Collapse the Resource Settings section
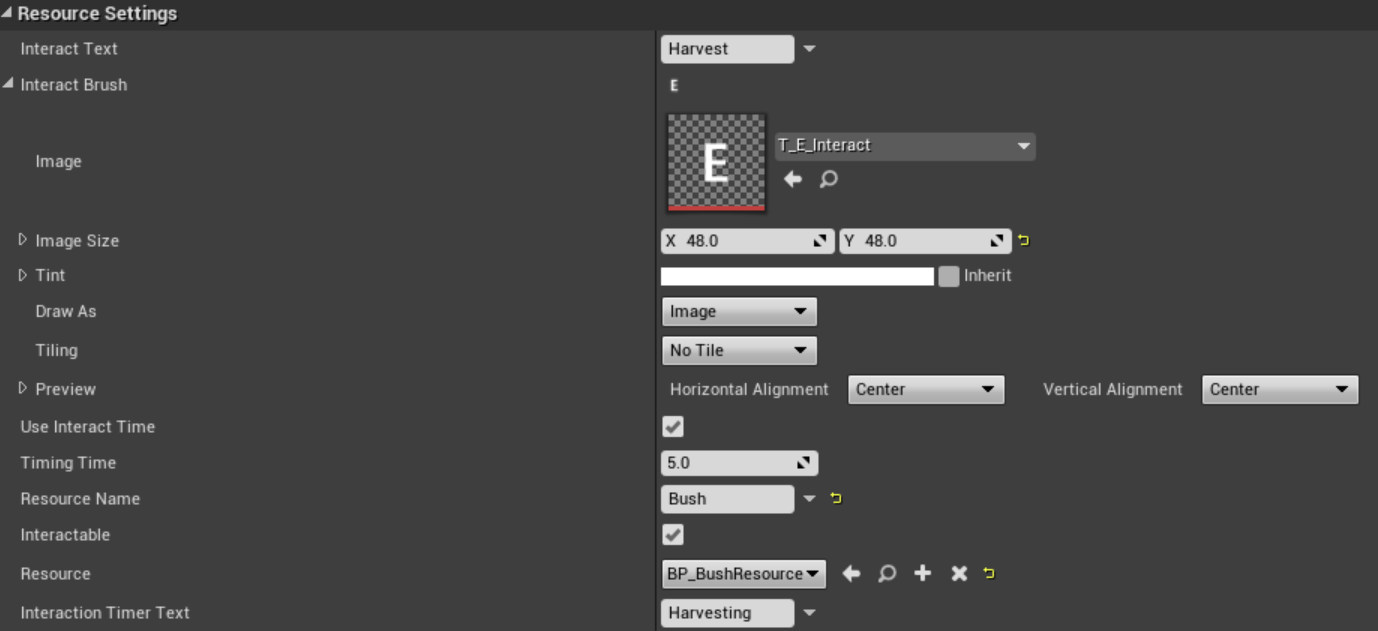Viewport: 1378px width, 631px height. click(x=8, y=14)
